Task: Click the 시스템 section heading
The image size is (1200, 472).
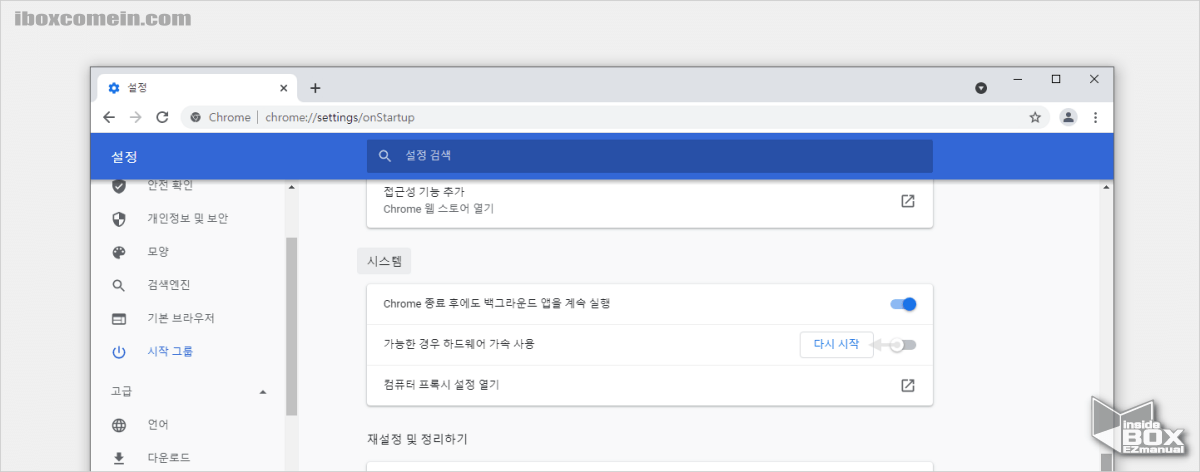Action: pyautogui.click(x=384, y=261)
